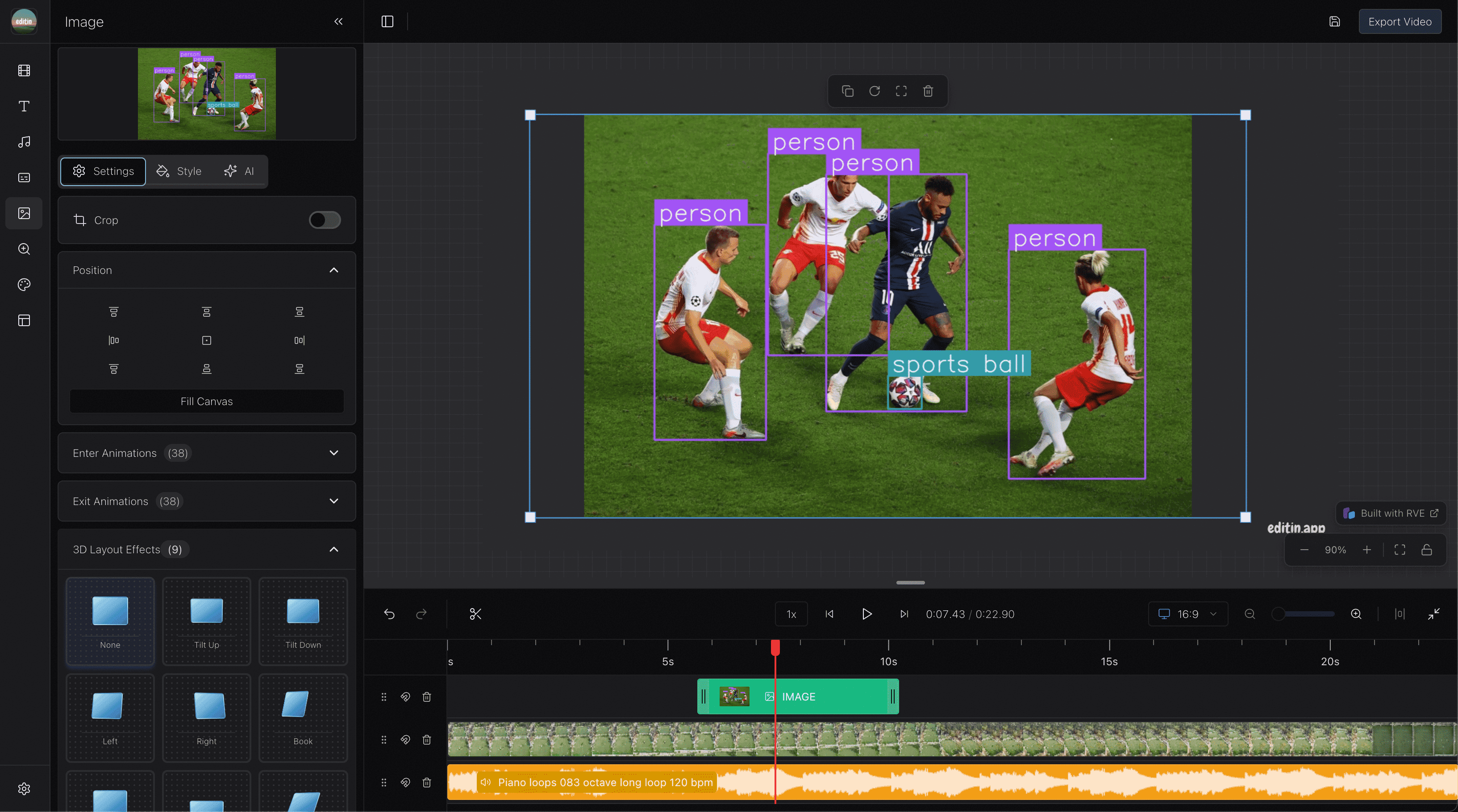Enable the Crop toggle switch

point(325,220)
